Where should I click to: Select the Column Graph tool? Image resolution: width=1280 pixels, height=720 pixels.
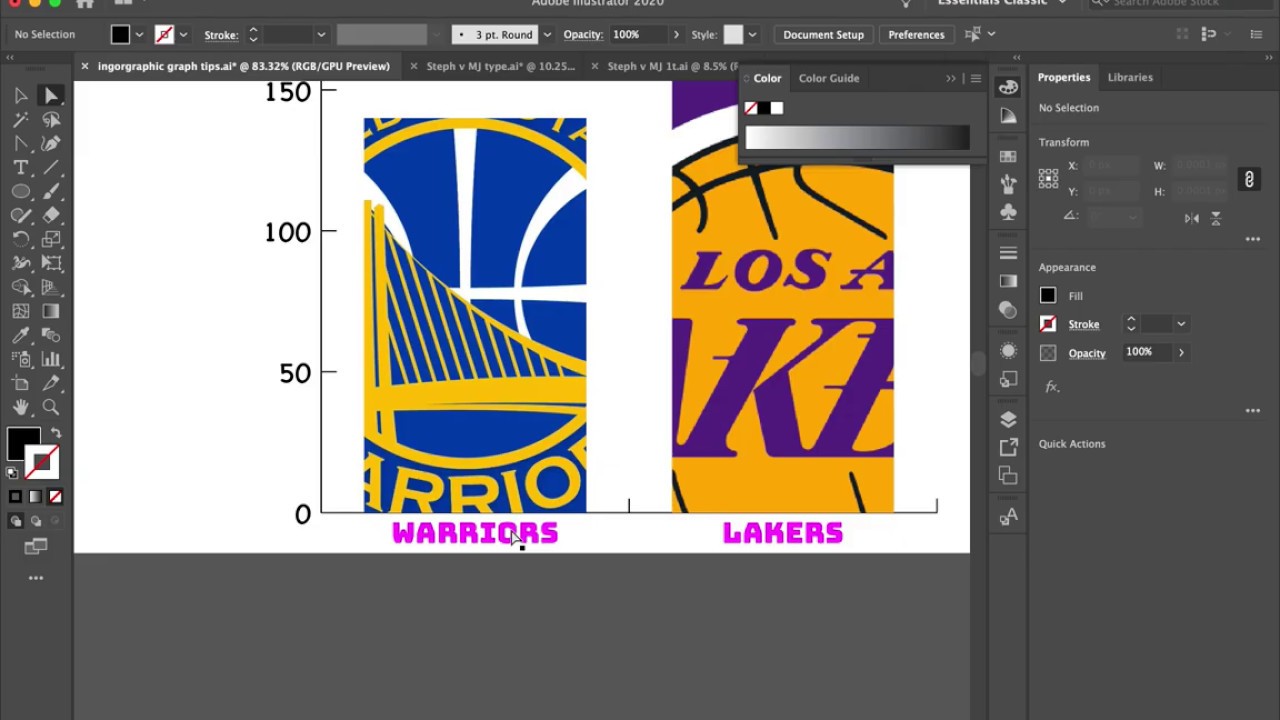(51, 359)
